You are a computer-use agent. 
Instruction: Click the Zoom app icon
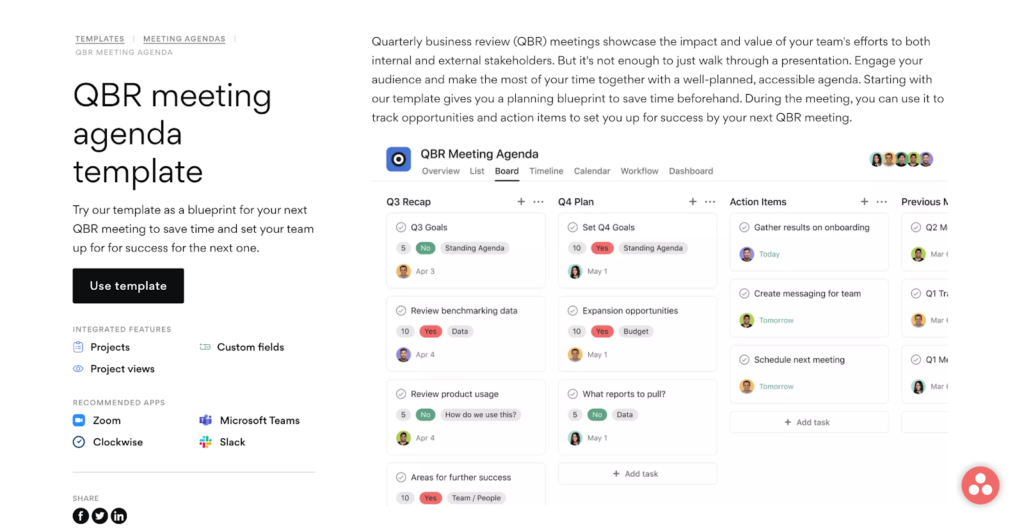coord(79,421)
